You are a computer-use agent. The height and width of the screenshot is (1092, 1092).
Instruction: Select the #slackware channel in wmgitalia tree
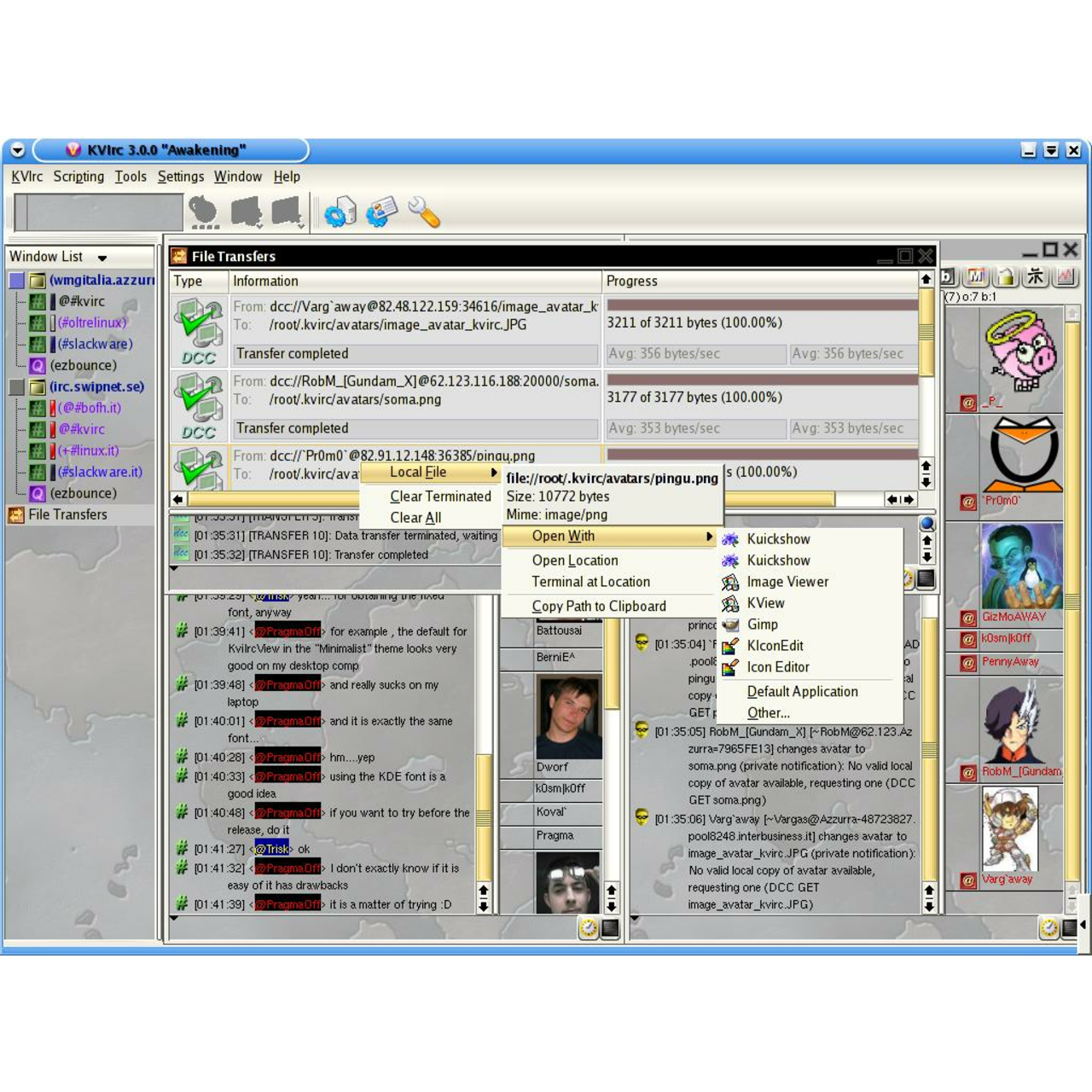pyautogui.click(x=95, y=344)
